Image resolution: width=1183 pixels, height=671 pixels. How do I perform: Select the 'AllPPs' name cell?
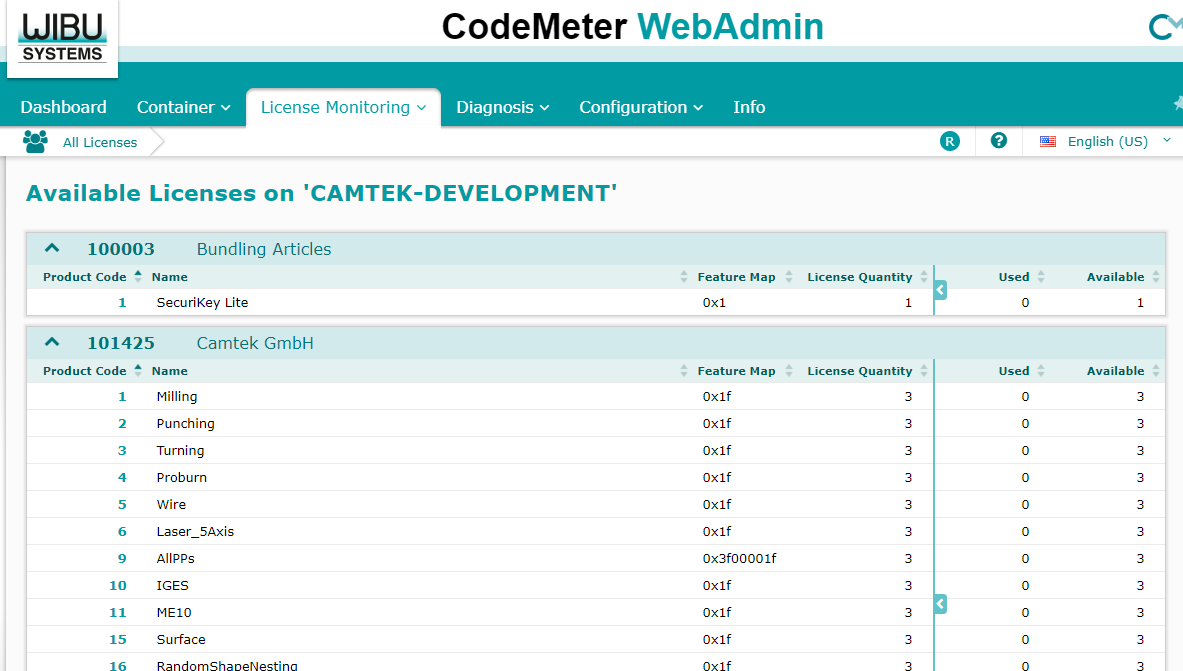tap(176, 559)
